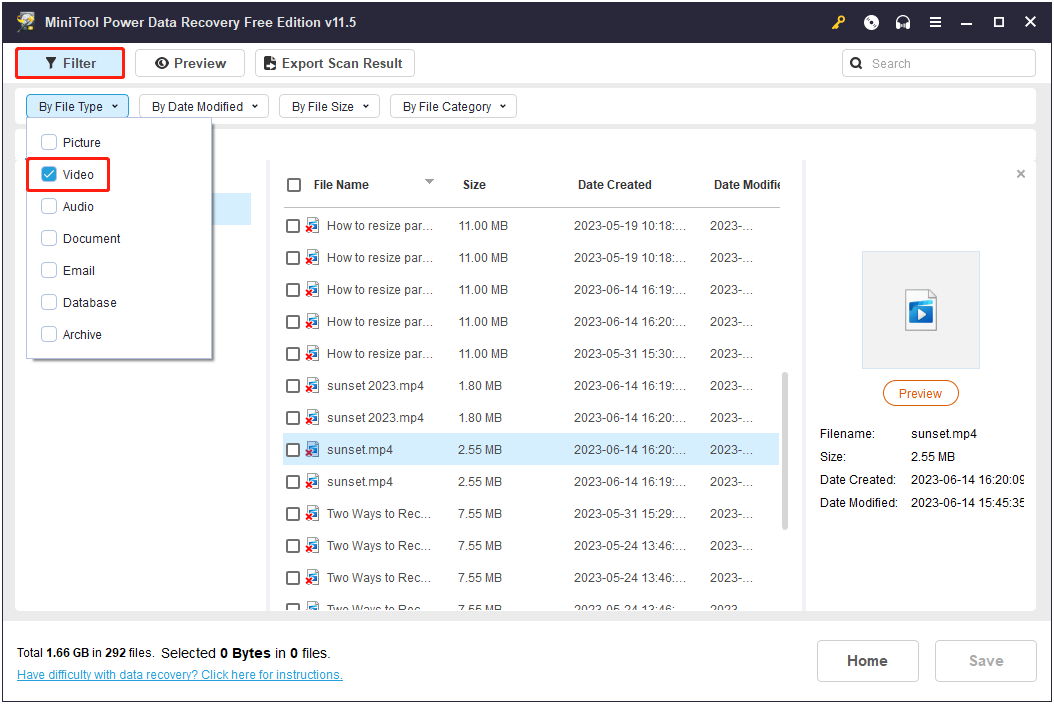
Task: Uncheck the Video file type checkbox
Action: (x=49, y=174)
